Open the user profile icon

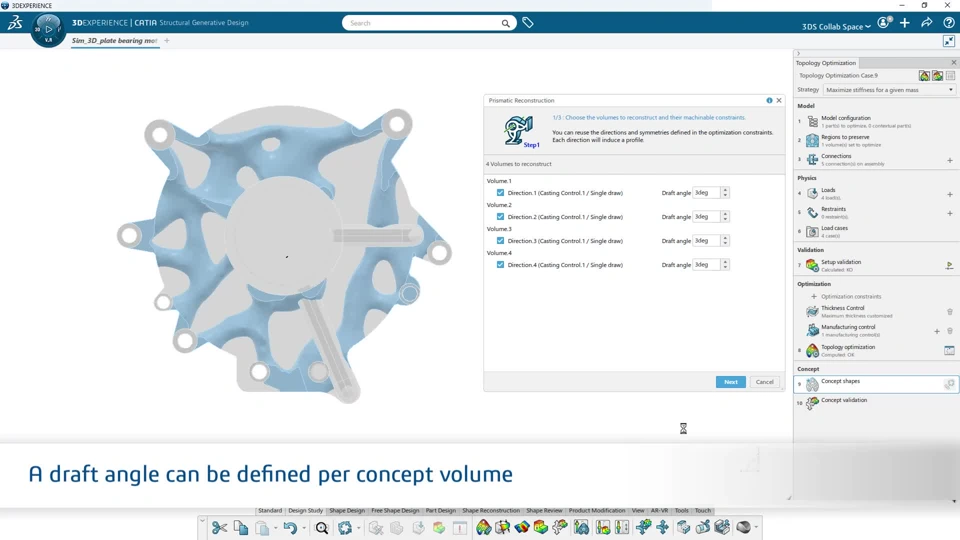tap(883, 23)
